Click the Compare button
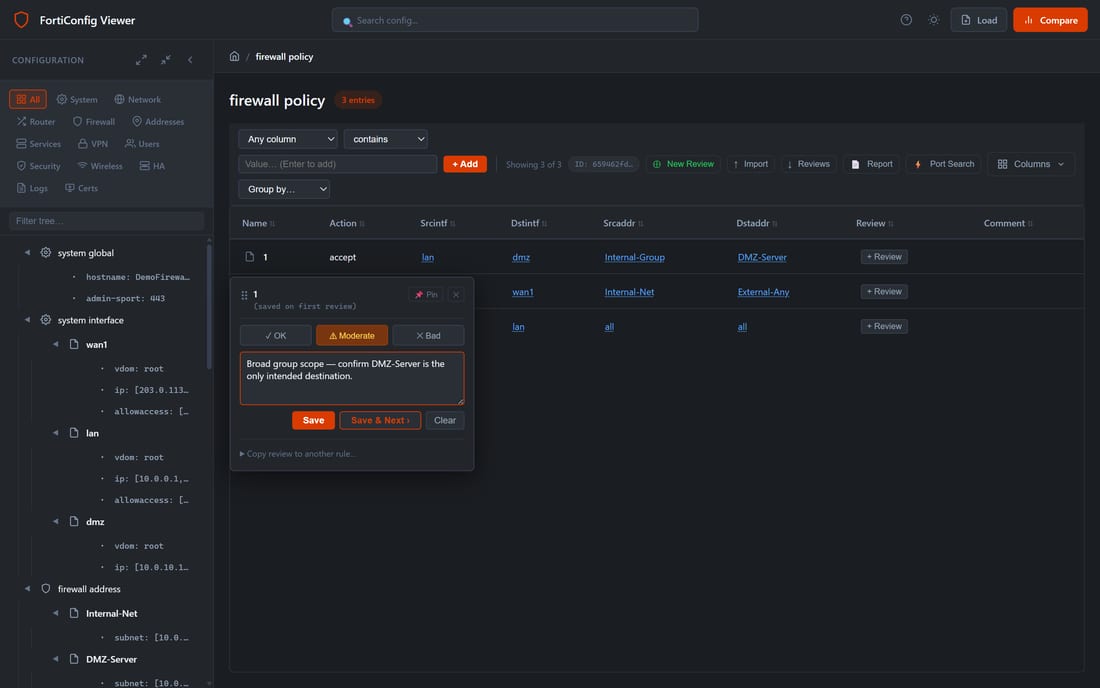 pyautogui.click(x=1050, y=20)
